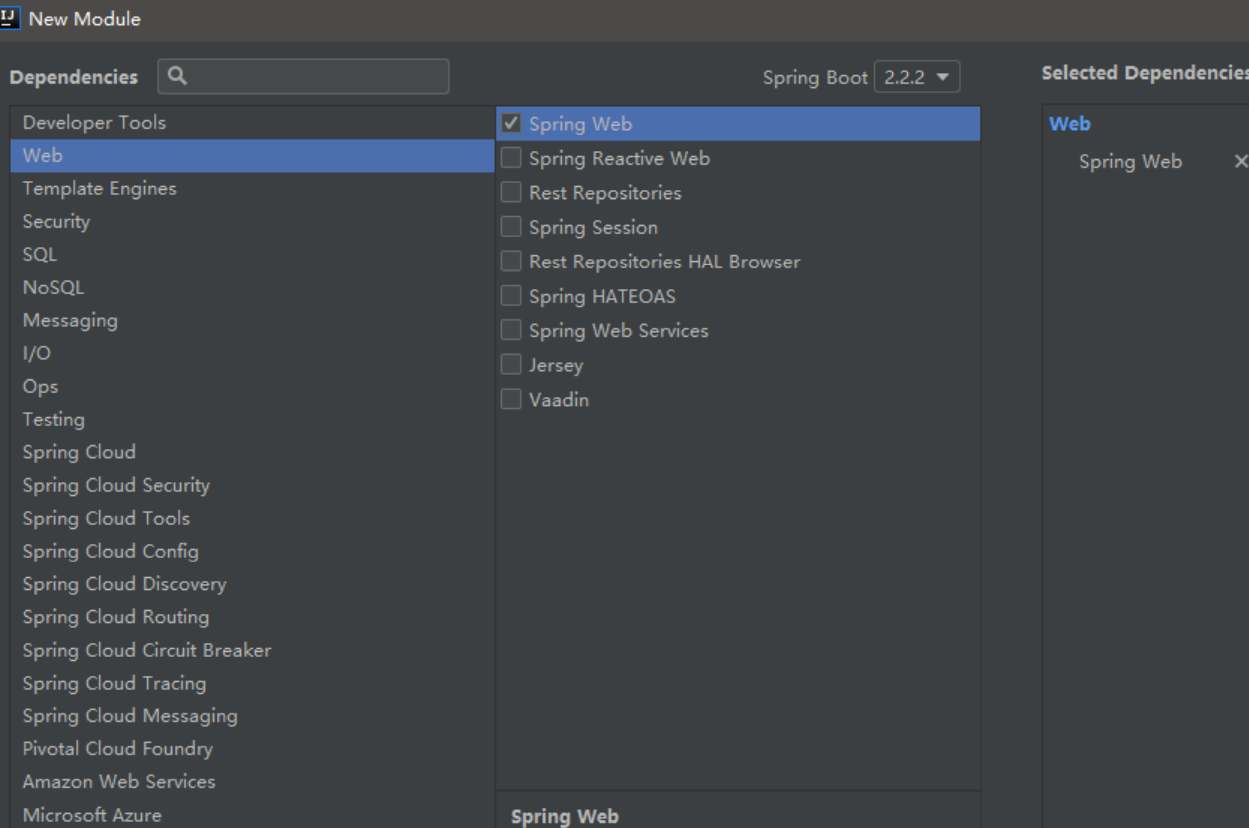The height and width of the screenshot is (828, 1249).
Task: Open the Messaging category
Action: coord(252,321)
